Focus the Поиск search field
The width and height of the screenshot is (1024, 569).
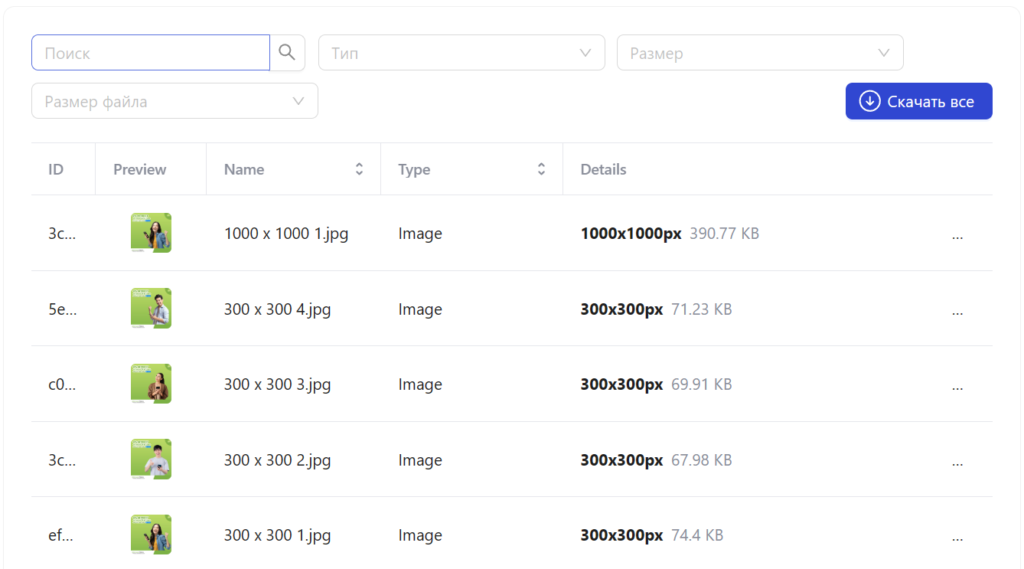tap(151, 52)
